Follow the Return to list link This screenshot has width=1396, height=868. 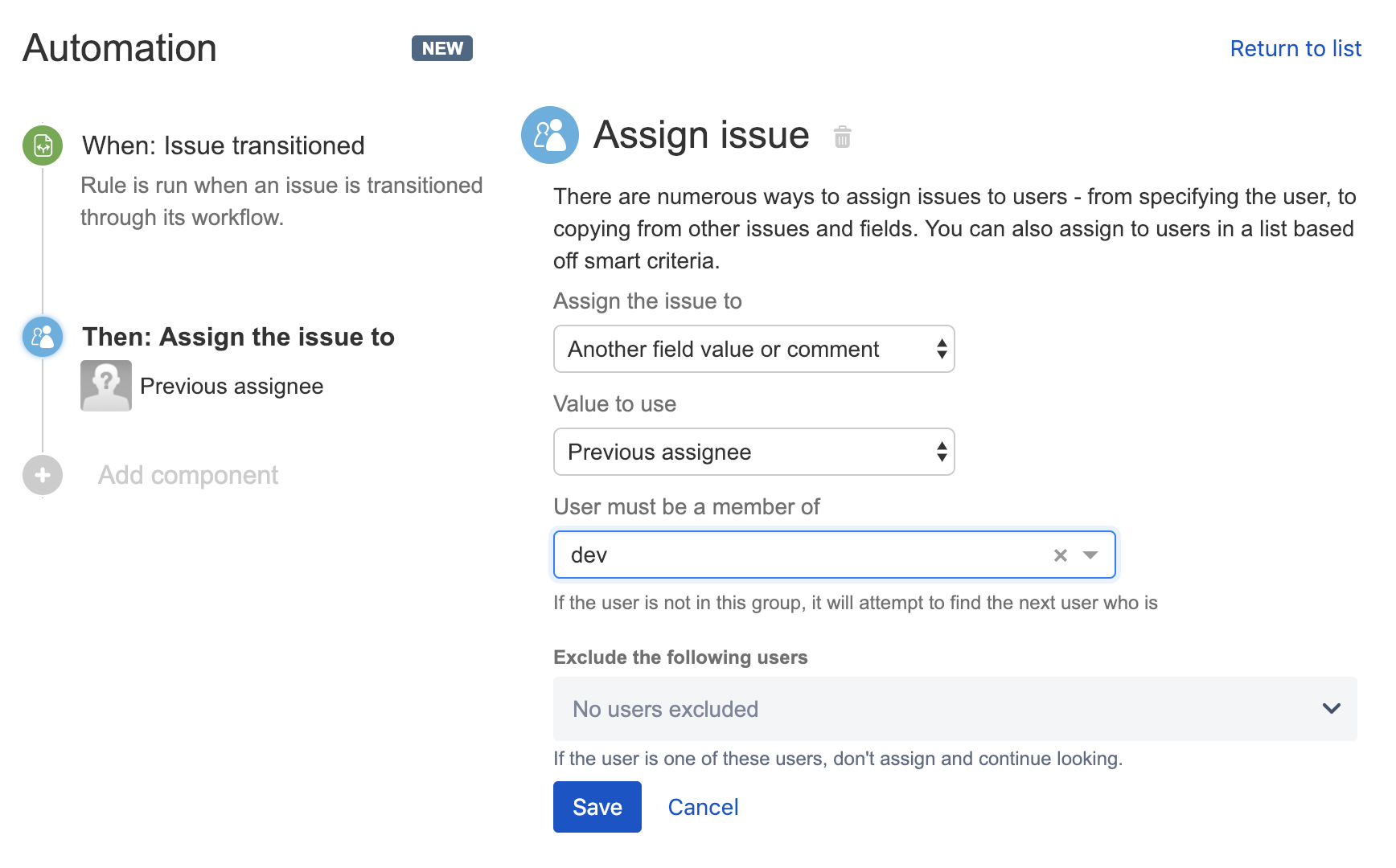click(x=1295, y=48)
